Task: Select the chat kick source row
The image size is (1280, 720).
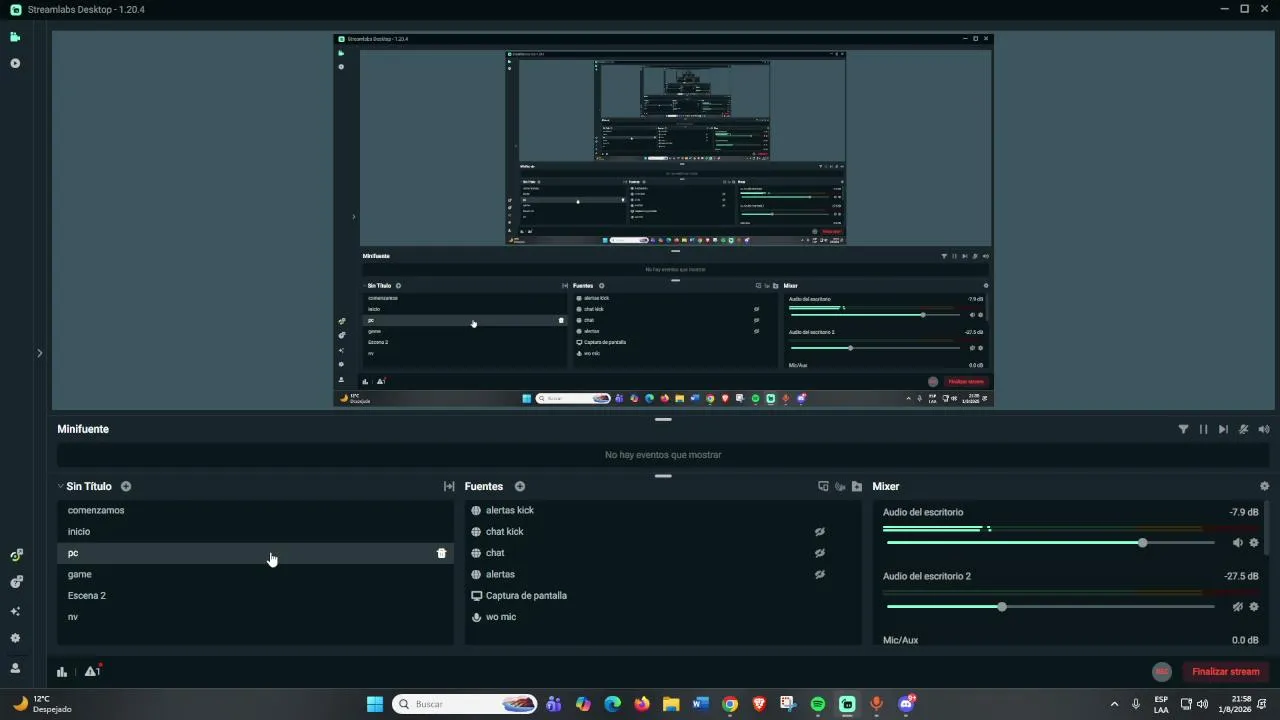Action: pos(663,532)
